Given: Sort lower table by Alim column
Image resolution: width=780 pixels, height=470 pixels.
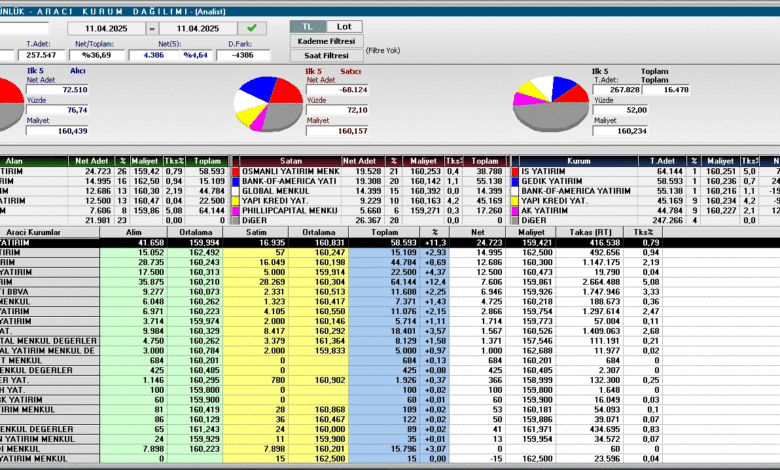Looking at the screenshot, I should pos(133,232).
